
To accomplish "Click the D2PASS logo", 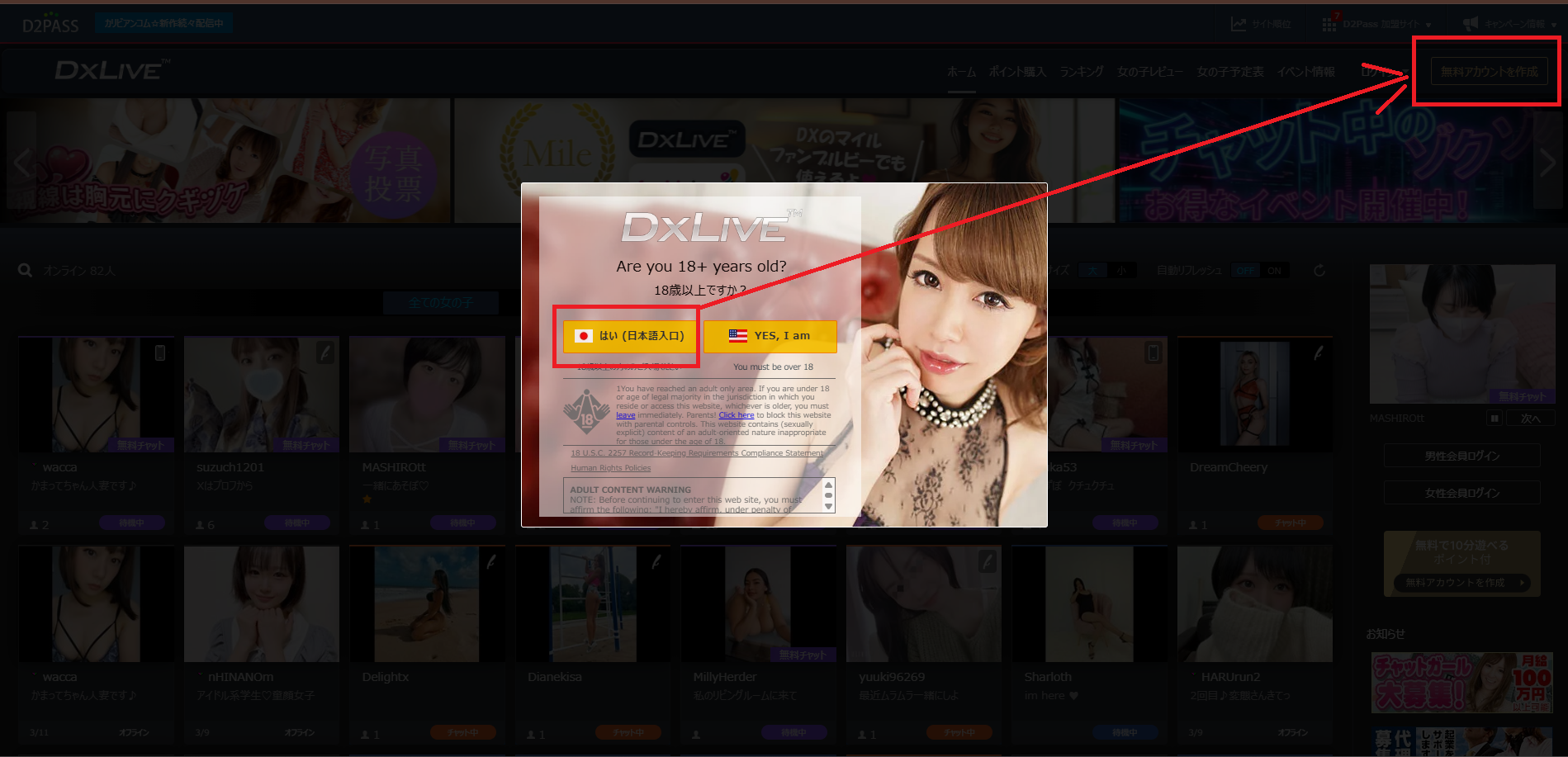I will coord(50,24).
